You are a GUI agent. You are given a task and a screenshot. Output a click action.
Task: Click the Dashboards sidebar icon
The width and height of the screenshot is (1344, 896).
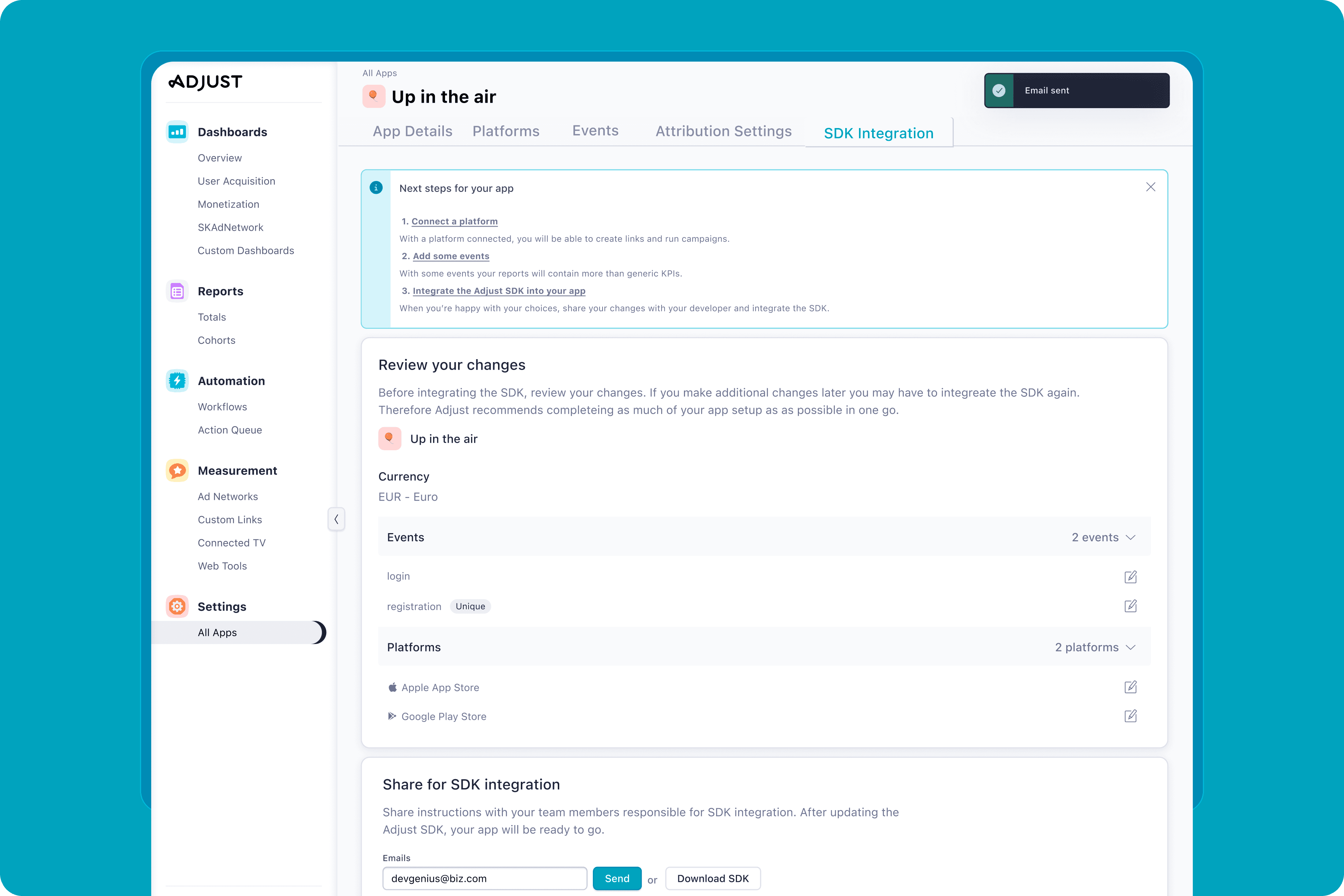pyautogui.click(x=177, y=132)
